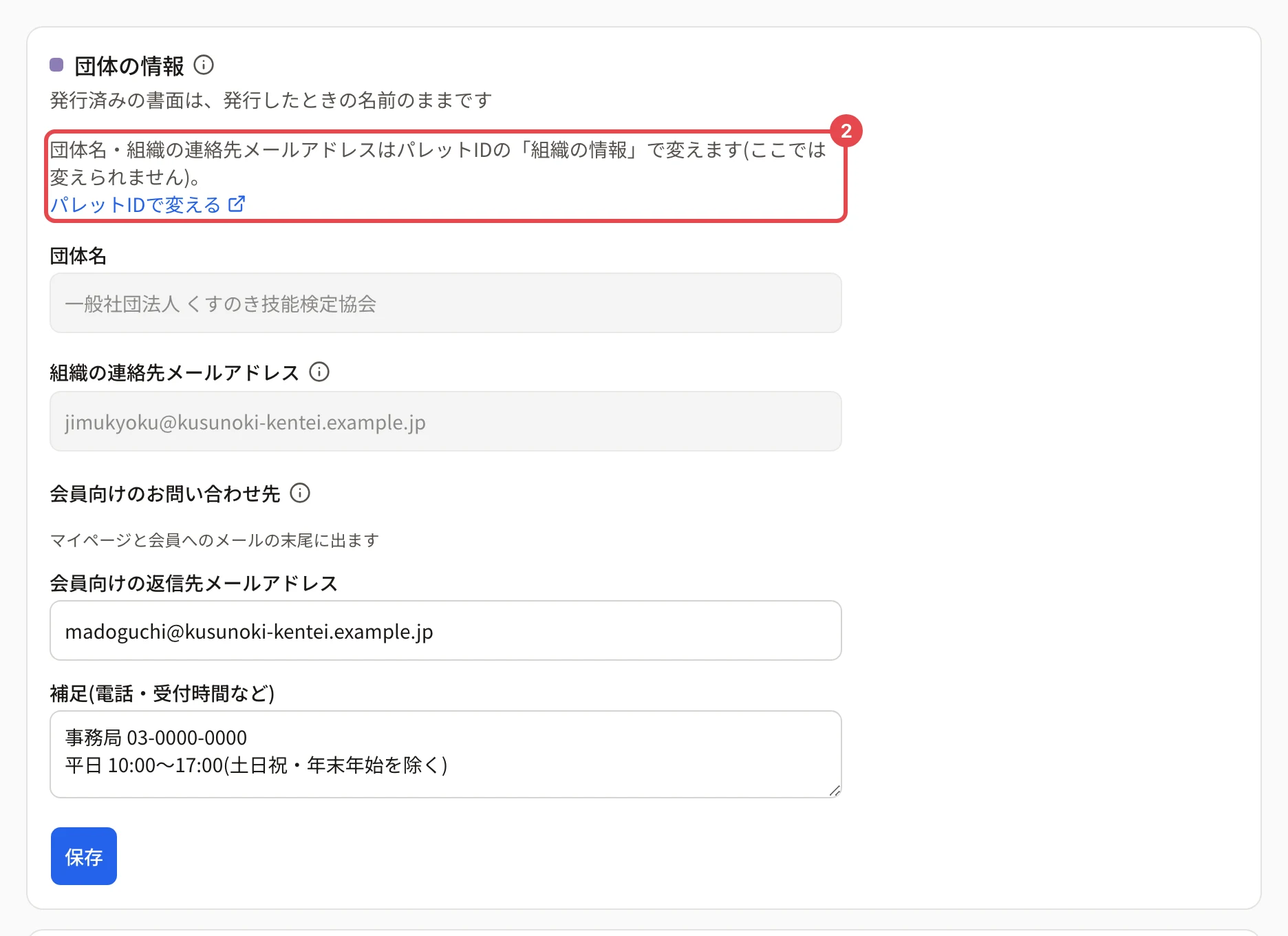1288x936 pixels.
Task: Focus the 会員向けの返信先メールアドレス input
Action: click(446, 630)
